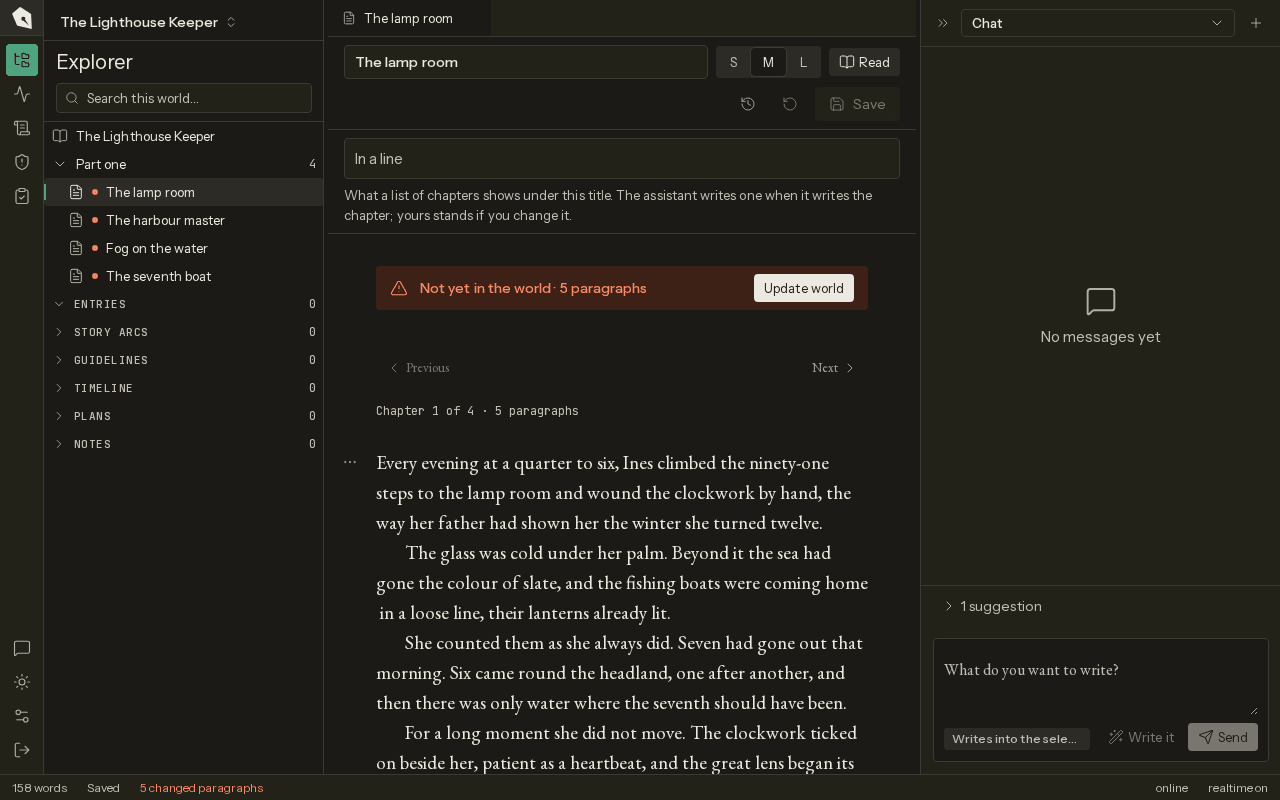Screen dimensions: 1280x800
Task: Open the Explorer panel icon in sidebar
Action: tap(22, 60)
